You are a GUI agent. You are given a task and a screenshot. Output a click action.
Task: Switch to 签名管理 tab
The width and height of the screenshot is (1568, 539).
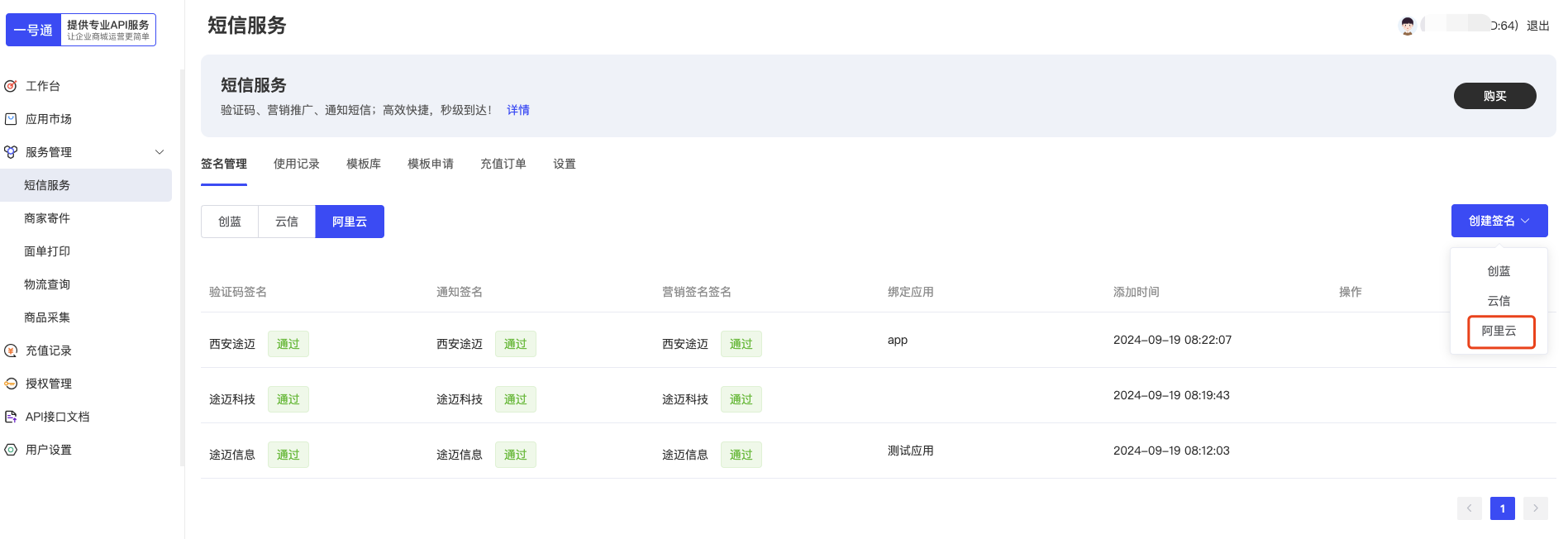pos(224,164)
